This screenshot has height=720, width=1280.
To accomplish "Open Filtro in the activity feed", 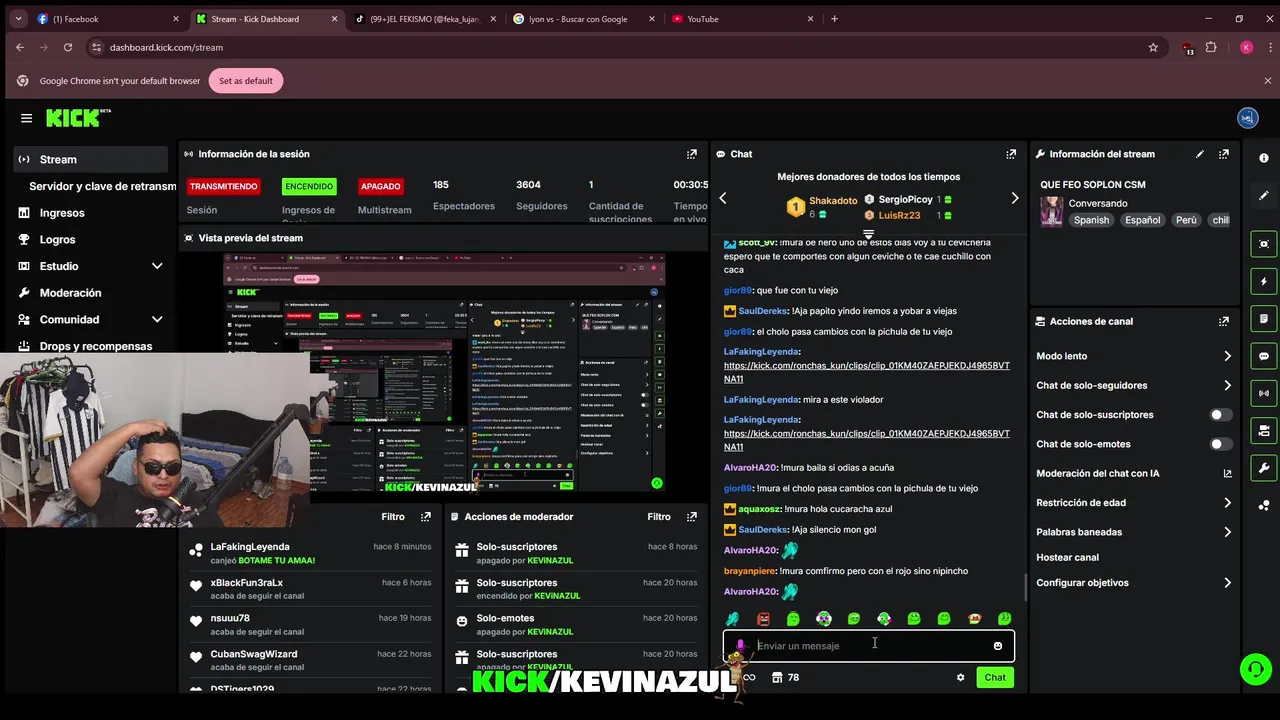I will point(393,517).
